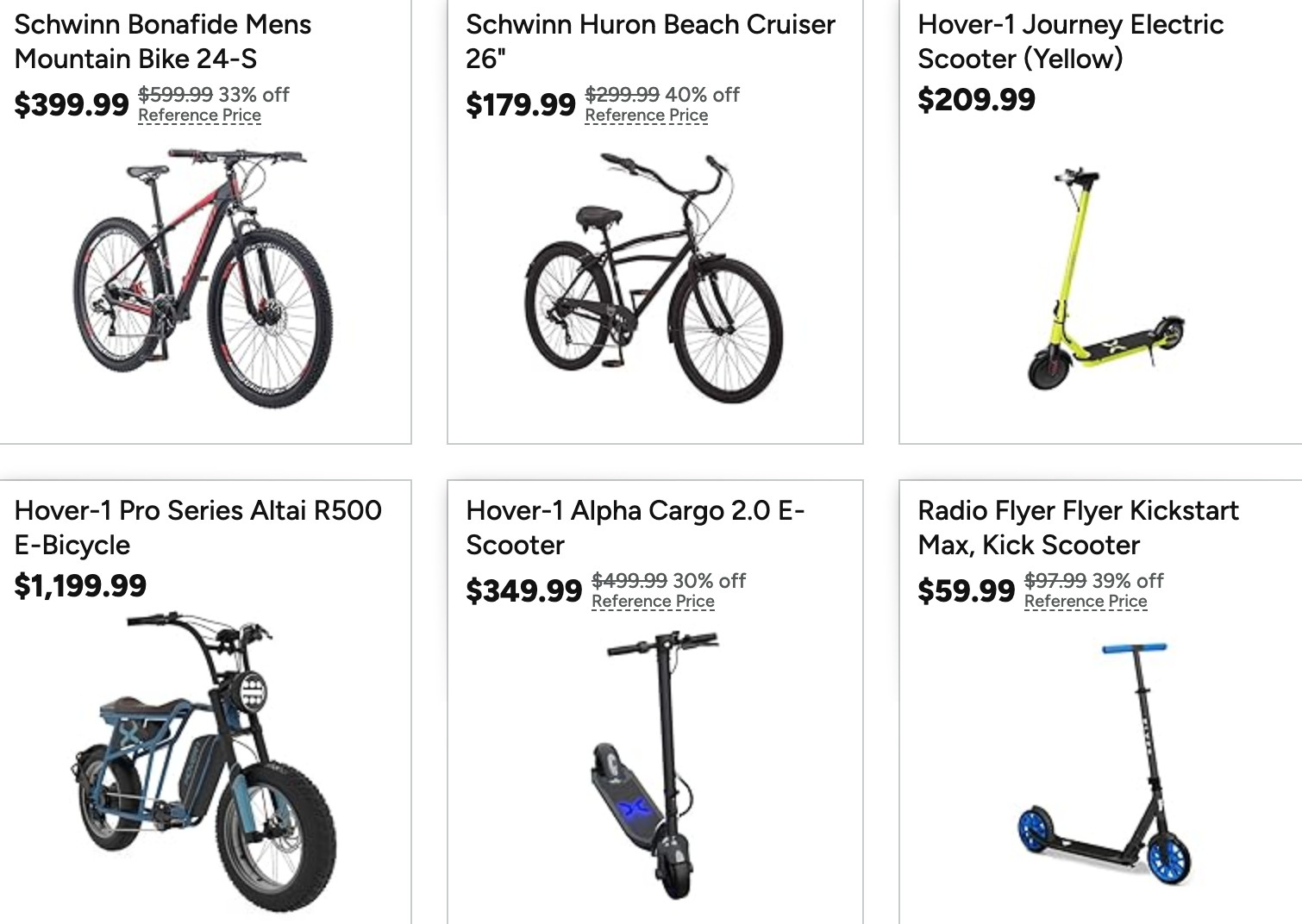
Task: Open Schwinn Bonafide Mens Mountain Bike title
Action: click(x=162, y=41)
